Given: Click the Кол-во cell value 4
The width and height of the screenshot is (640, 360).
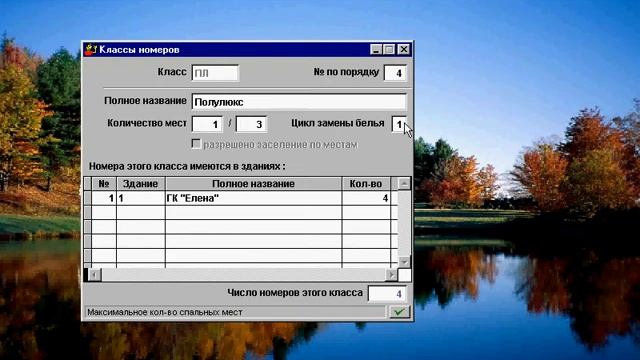Looking at the screenshot, I should pyautogui.click(x=366, y=198).
